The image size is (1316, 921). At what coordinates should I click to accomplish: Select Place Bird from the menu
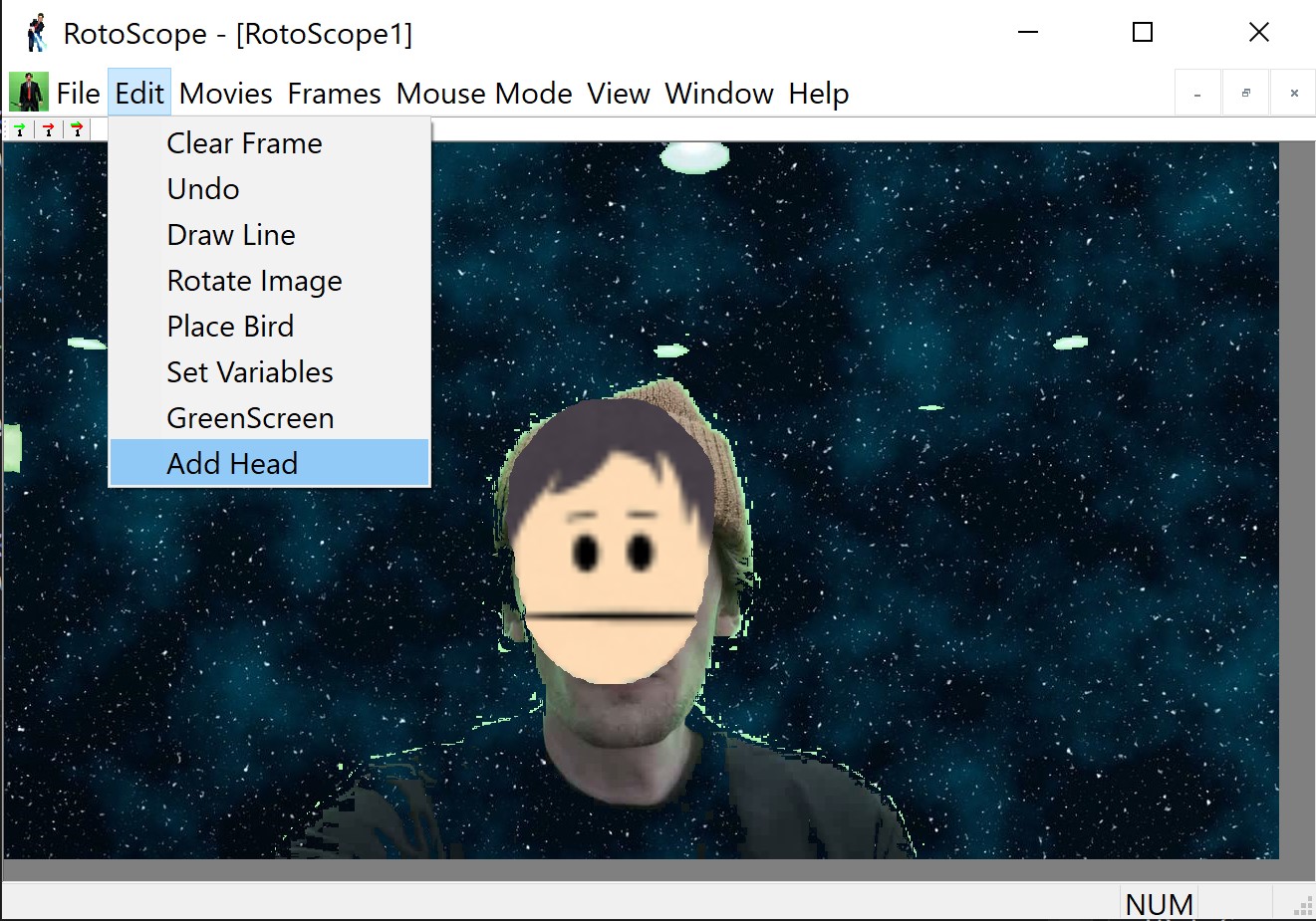(x=230, y=327)
